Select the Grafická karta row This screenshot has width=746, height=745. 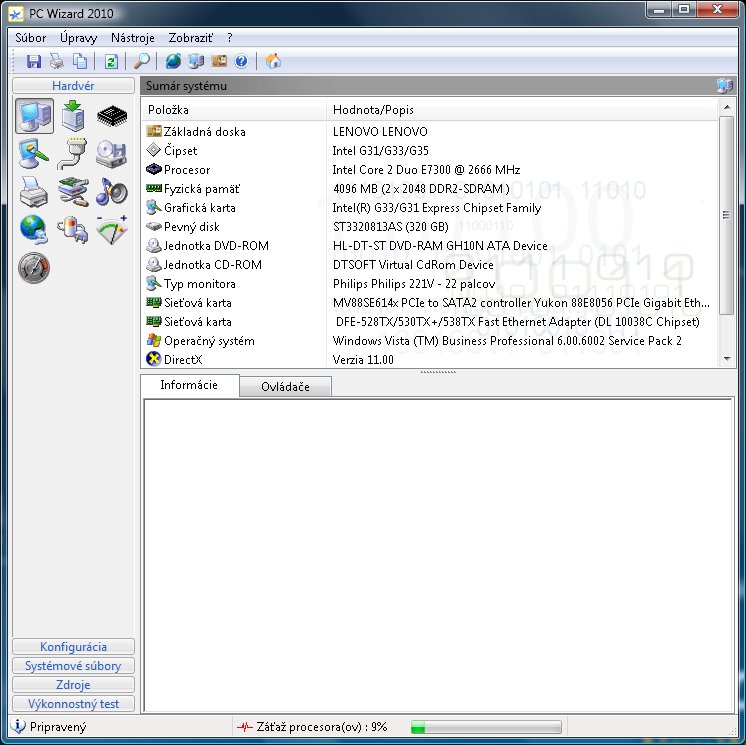coord(429,208)
